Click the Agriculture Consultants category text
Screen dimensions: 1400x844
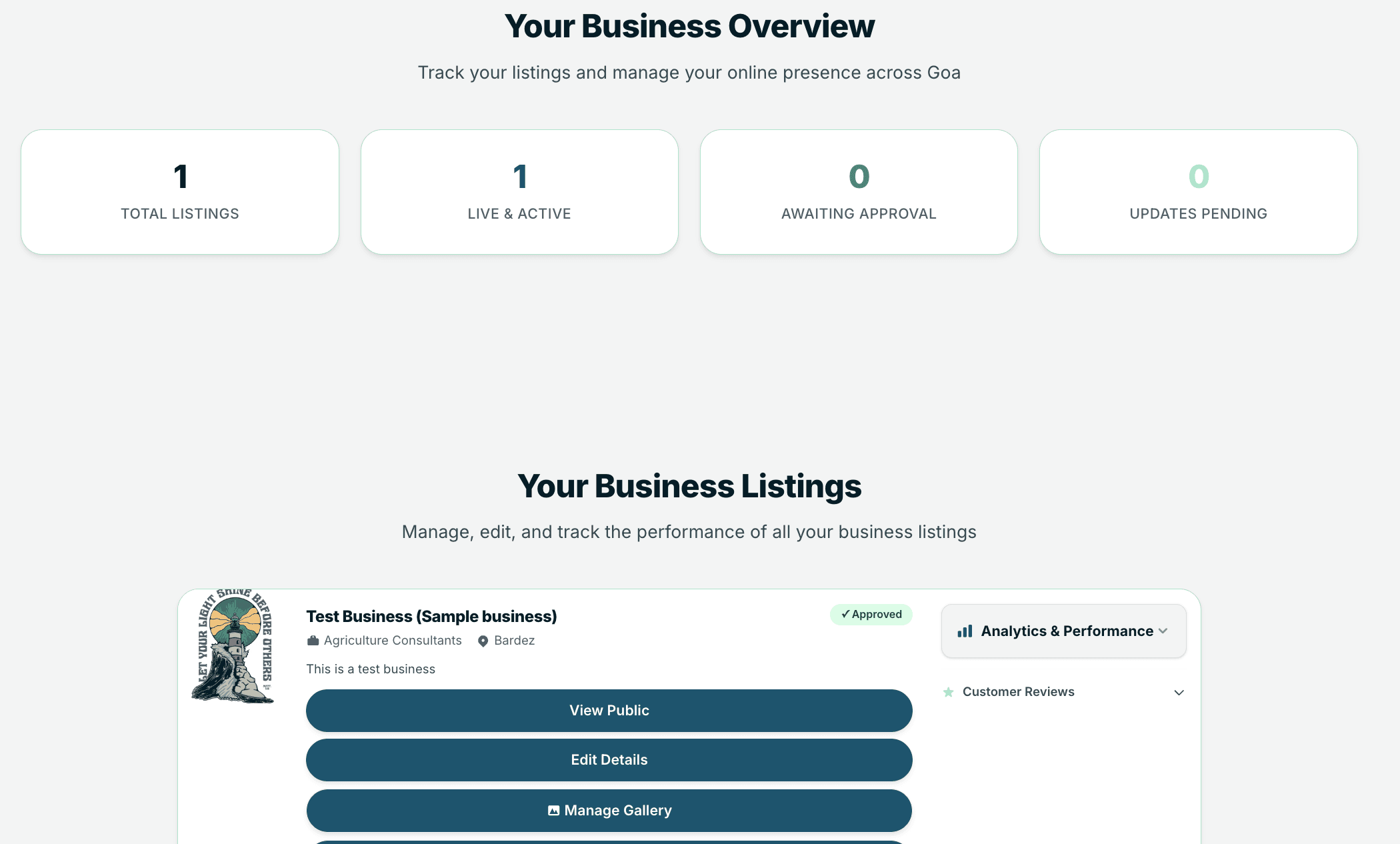[x=393, y=640]
